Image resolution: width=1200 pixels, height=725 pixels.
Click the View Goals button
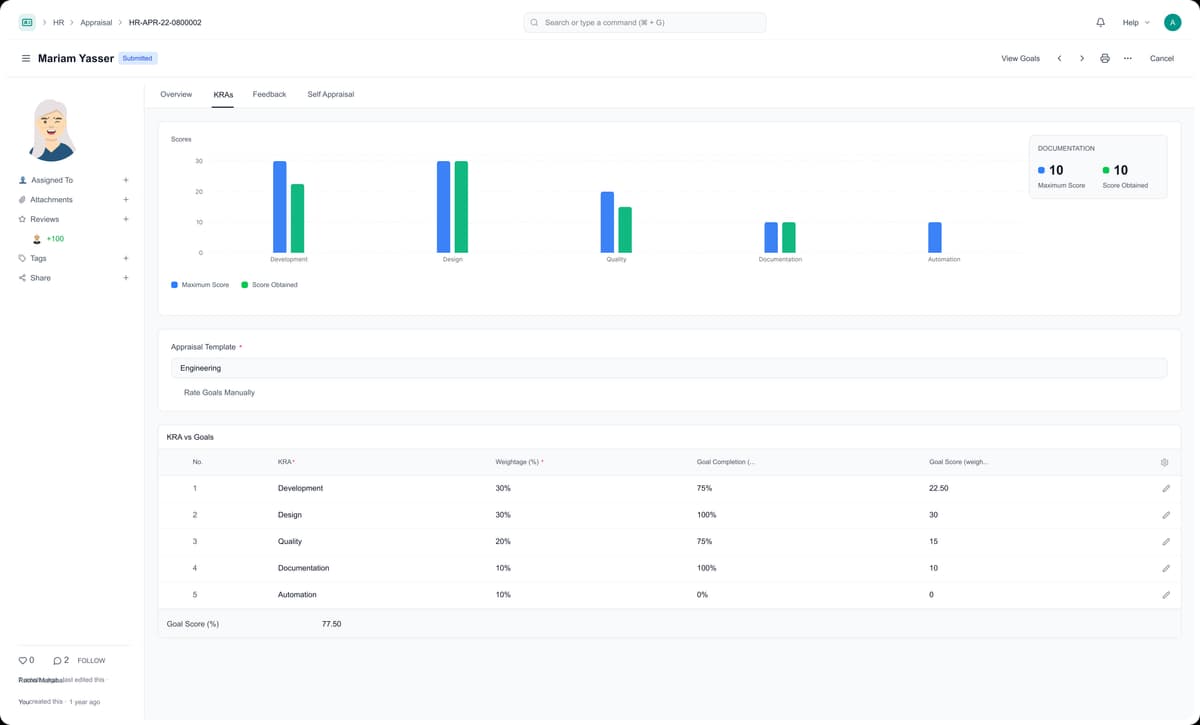pyautogui.click(x=1020, y=58)
